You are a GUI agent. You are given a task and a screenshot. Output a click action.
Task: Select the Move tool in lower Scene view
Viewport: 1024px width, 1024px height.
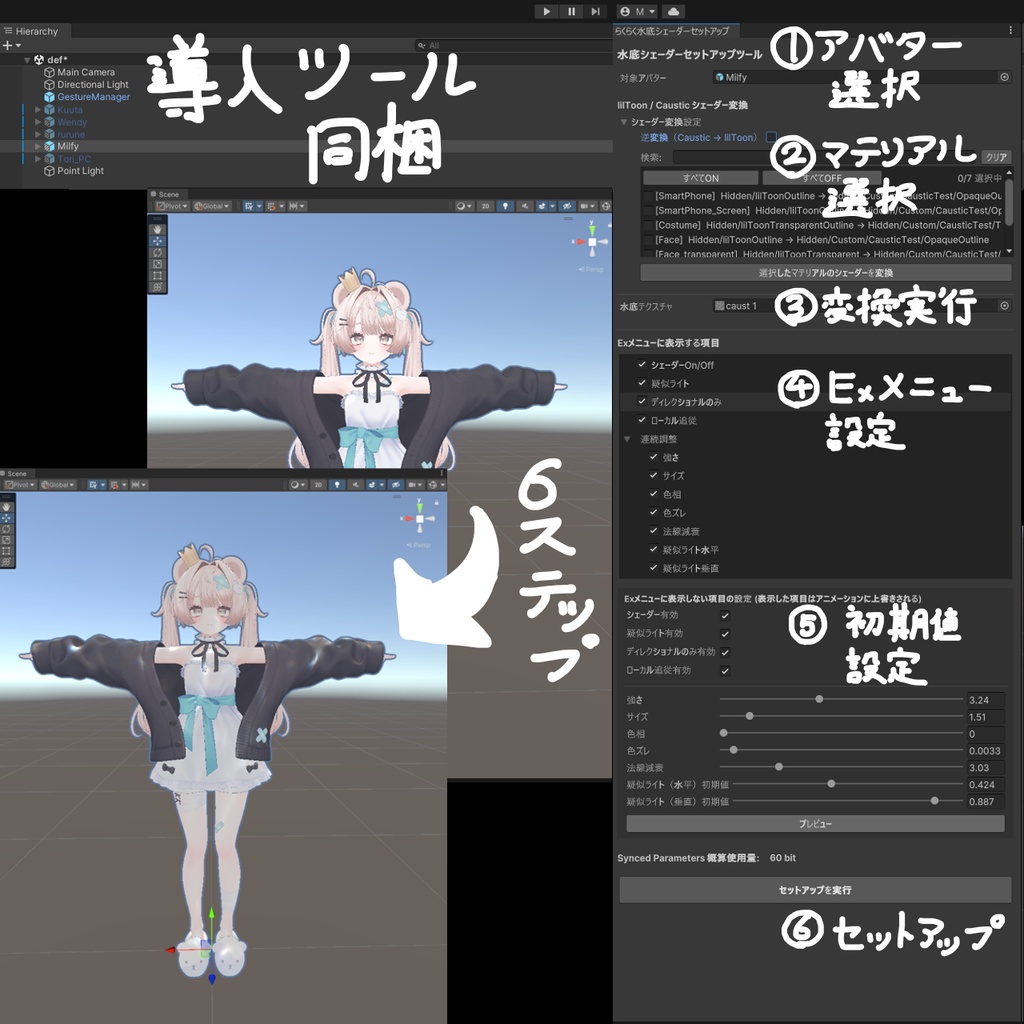click(x=7, y=518)
